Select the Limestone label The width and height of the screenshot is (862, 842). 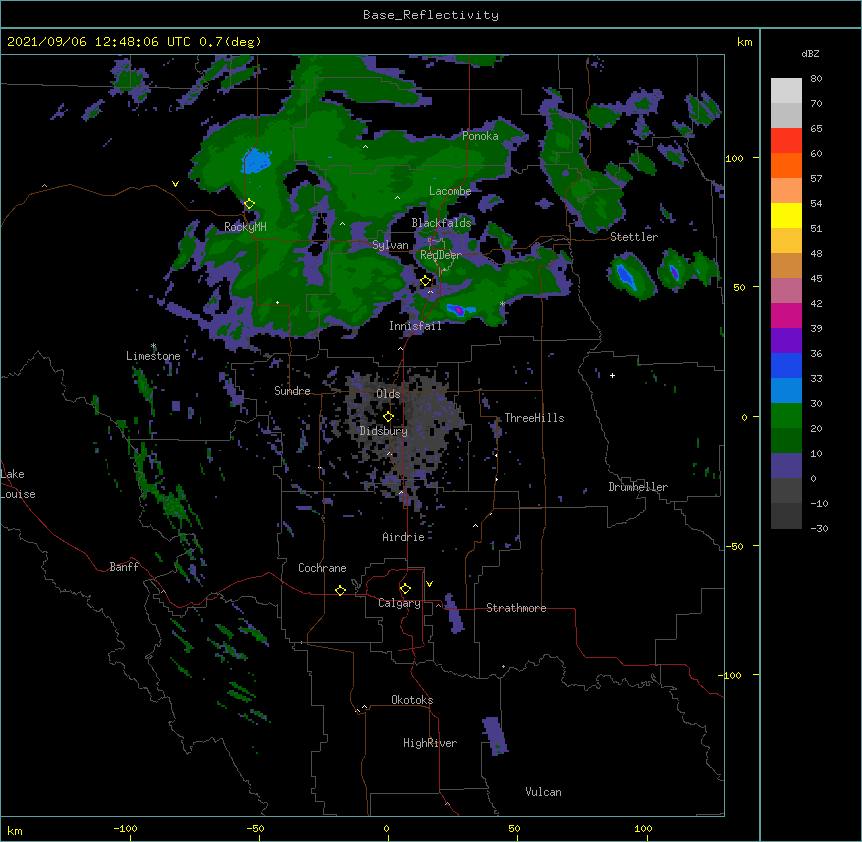point(153,356)
